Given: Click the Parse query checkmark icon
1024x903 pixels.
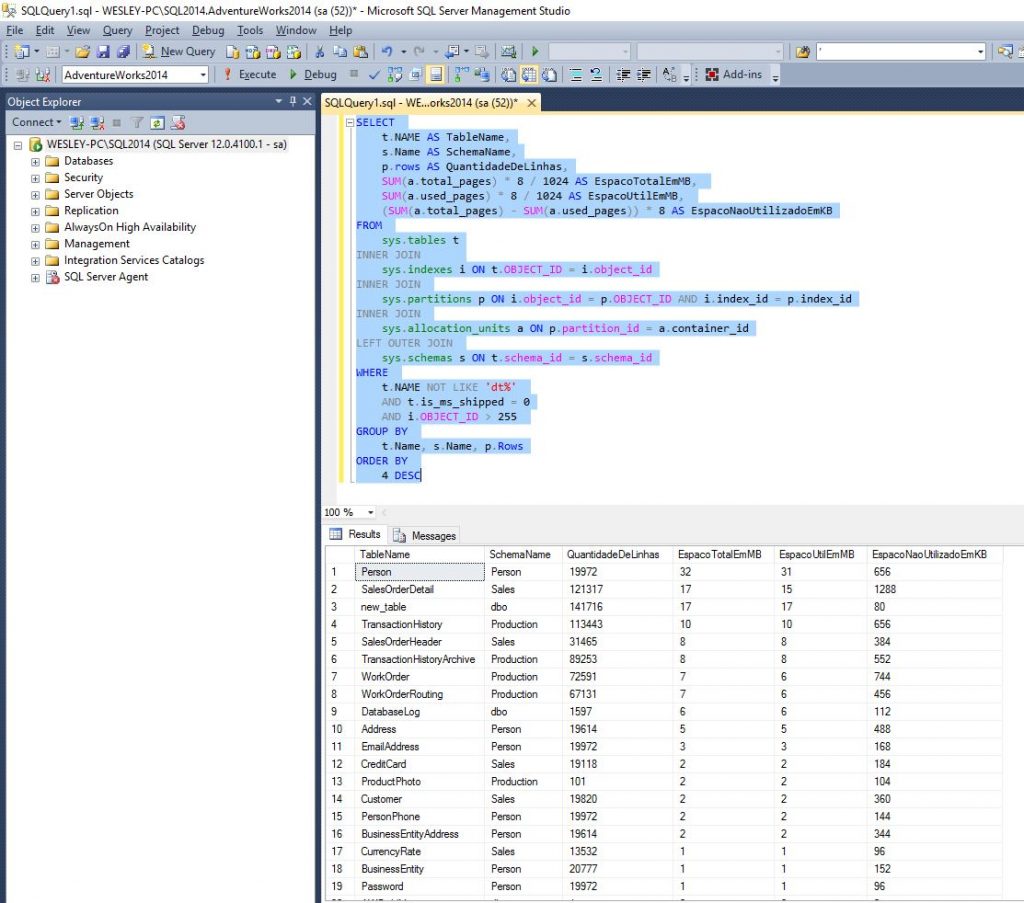Looking at the screenshot, I should (375, 74).
